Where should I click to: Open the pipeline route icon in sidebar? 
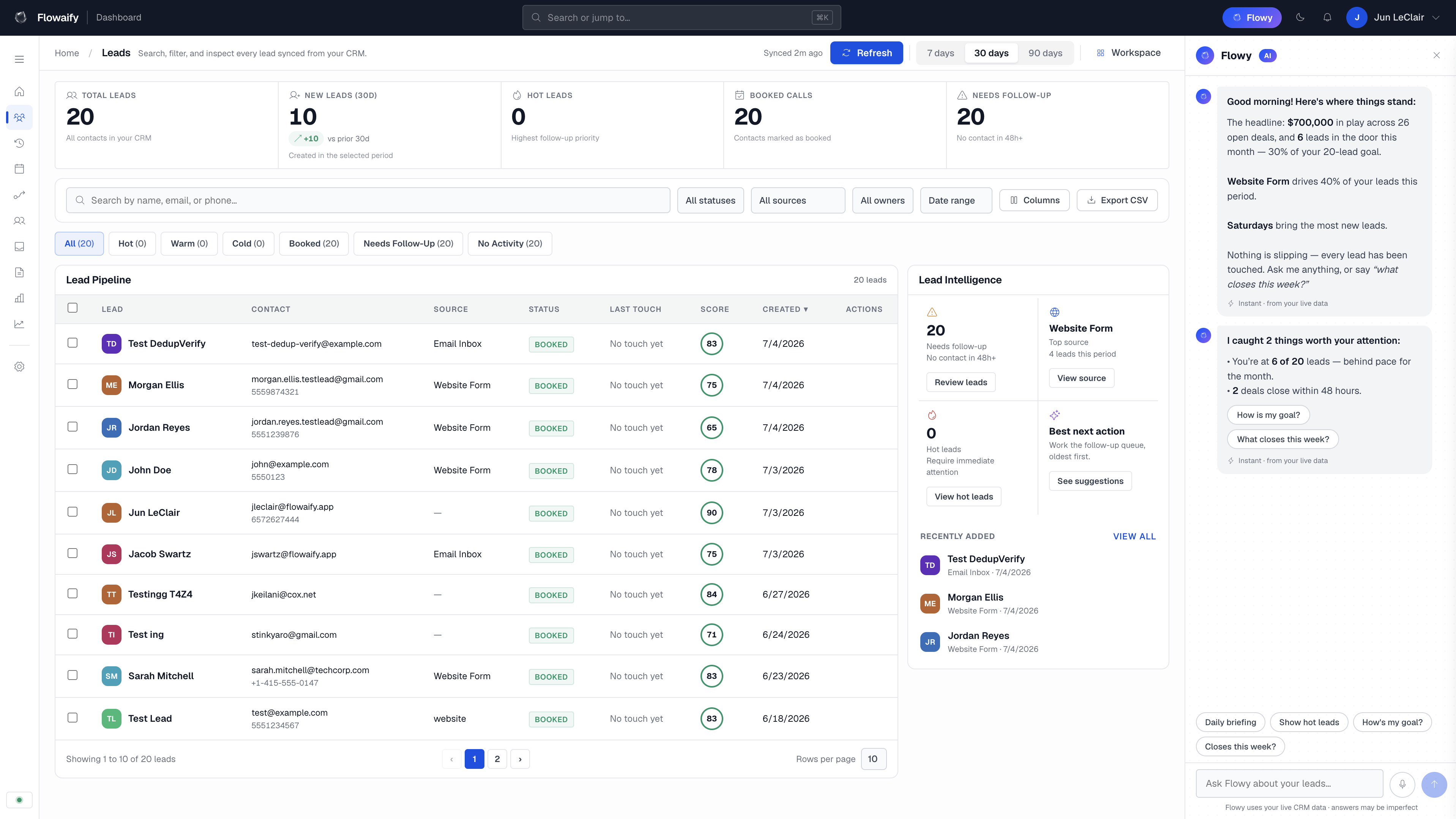pyautogui.click(x=19, y=195)
